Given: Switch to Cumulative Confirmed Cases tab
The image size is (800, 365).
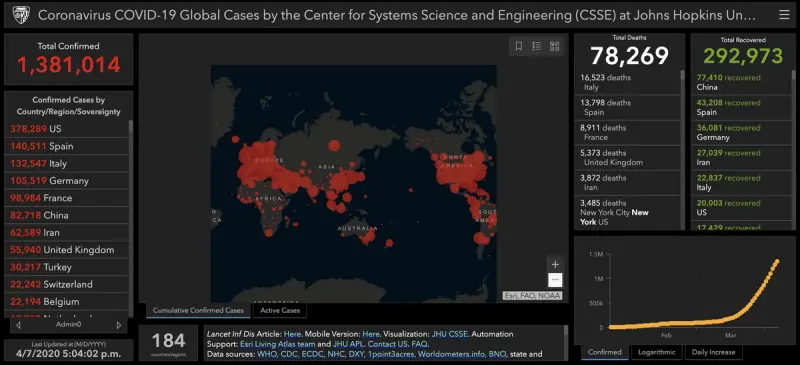Looking at the screenshot, I should tap(198, 310).
